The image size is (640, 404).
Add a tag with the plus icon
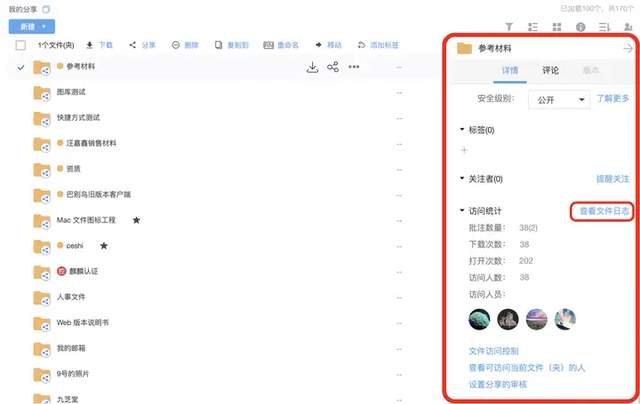tap(464, 150)
